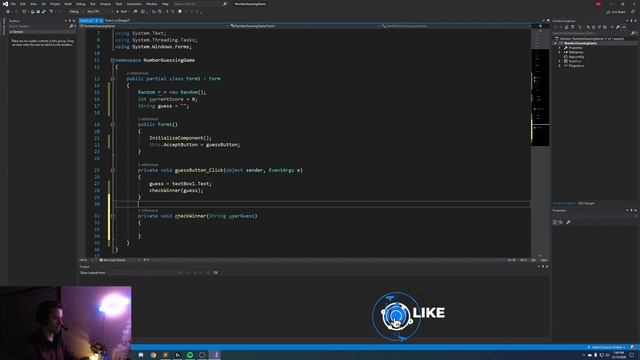640x360 pixels.
Task: Toggle Preview Selected Items in Solution Explorer
Action: tap(624, 27)
